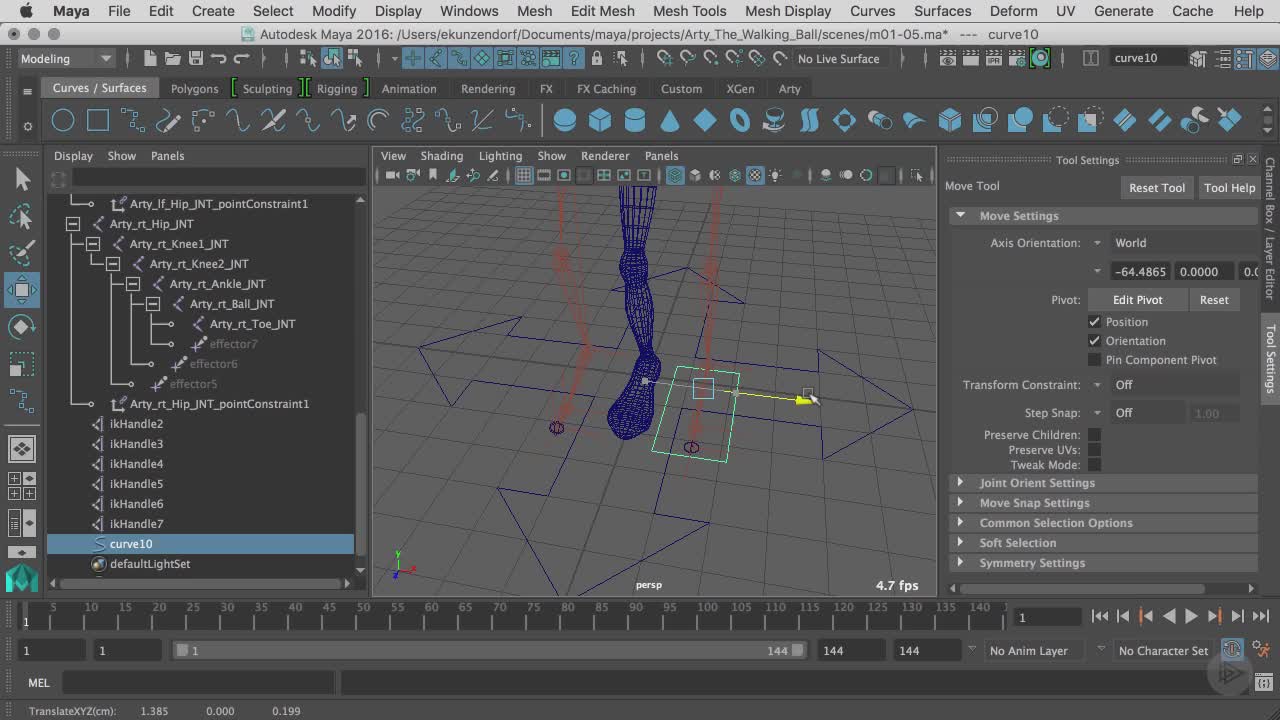The width and height of the screenshot is (1280, 720).
Task: Select ikHandle4 in the Outliner
Action: pyautogui.click(x=136, y=464)
